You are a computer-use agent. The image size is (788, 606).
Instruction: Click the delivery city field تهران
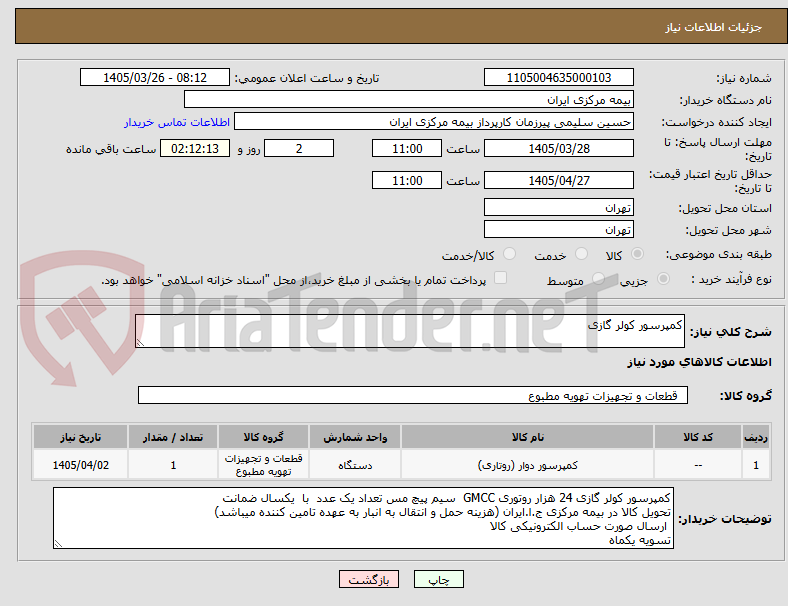point(558,230)
